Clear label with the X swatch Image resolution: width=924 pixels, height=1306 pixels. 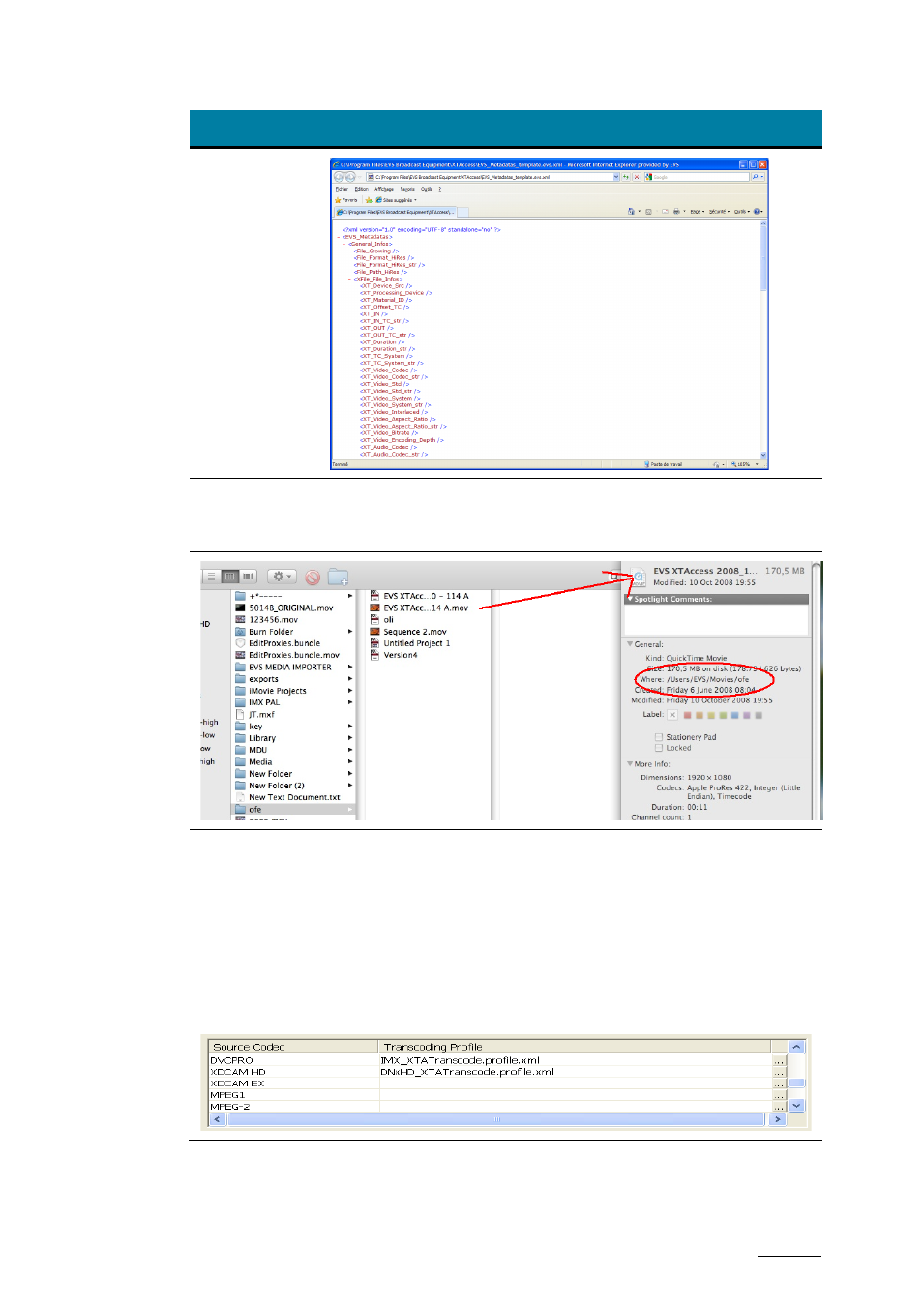672,715
